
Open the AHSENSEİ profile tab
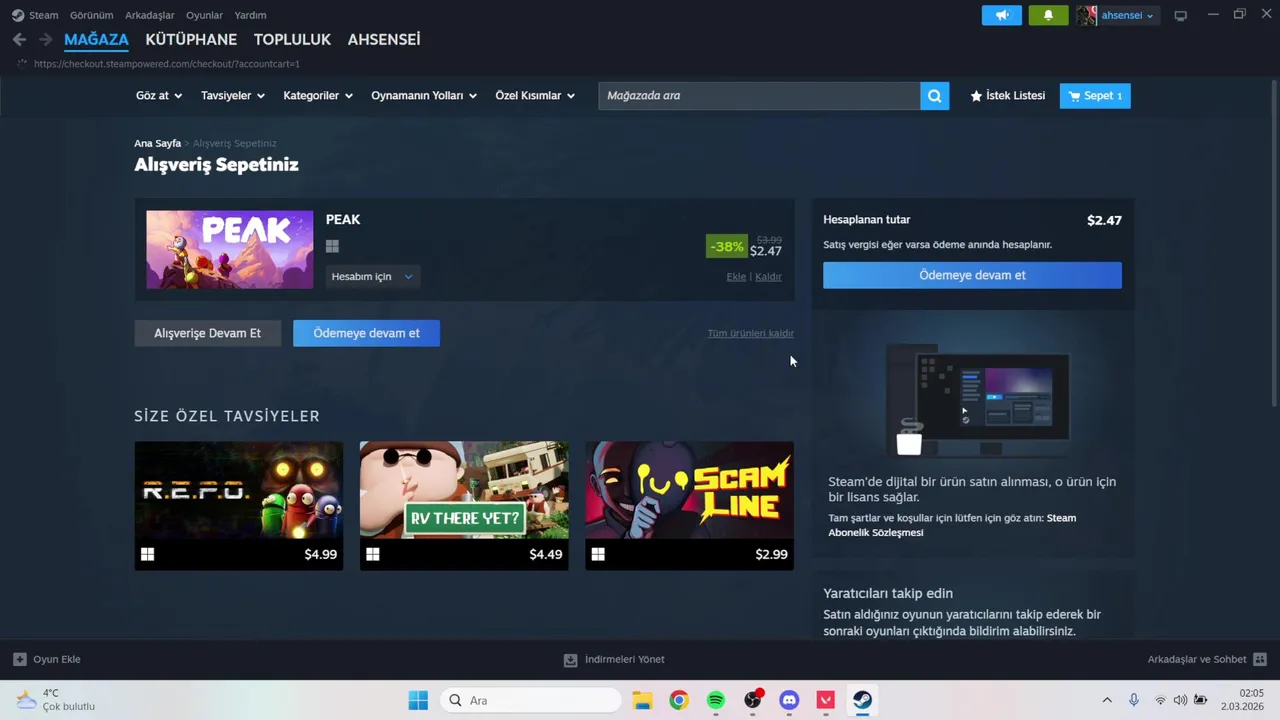[384, 39]
